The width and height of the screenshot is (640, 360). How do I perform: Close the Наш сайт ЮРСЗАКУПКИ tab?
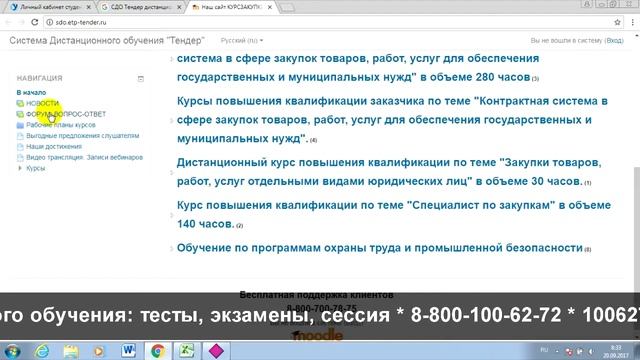click(269, 7)
